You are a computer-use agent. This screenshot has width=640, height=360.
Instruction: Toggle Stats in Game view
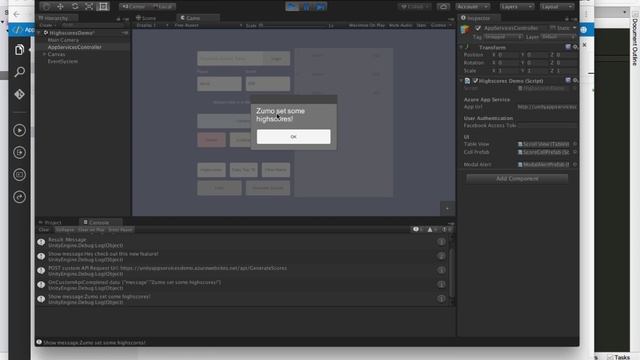tap(421, 25)
